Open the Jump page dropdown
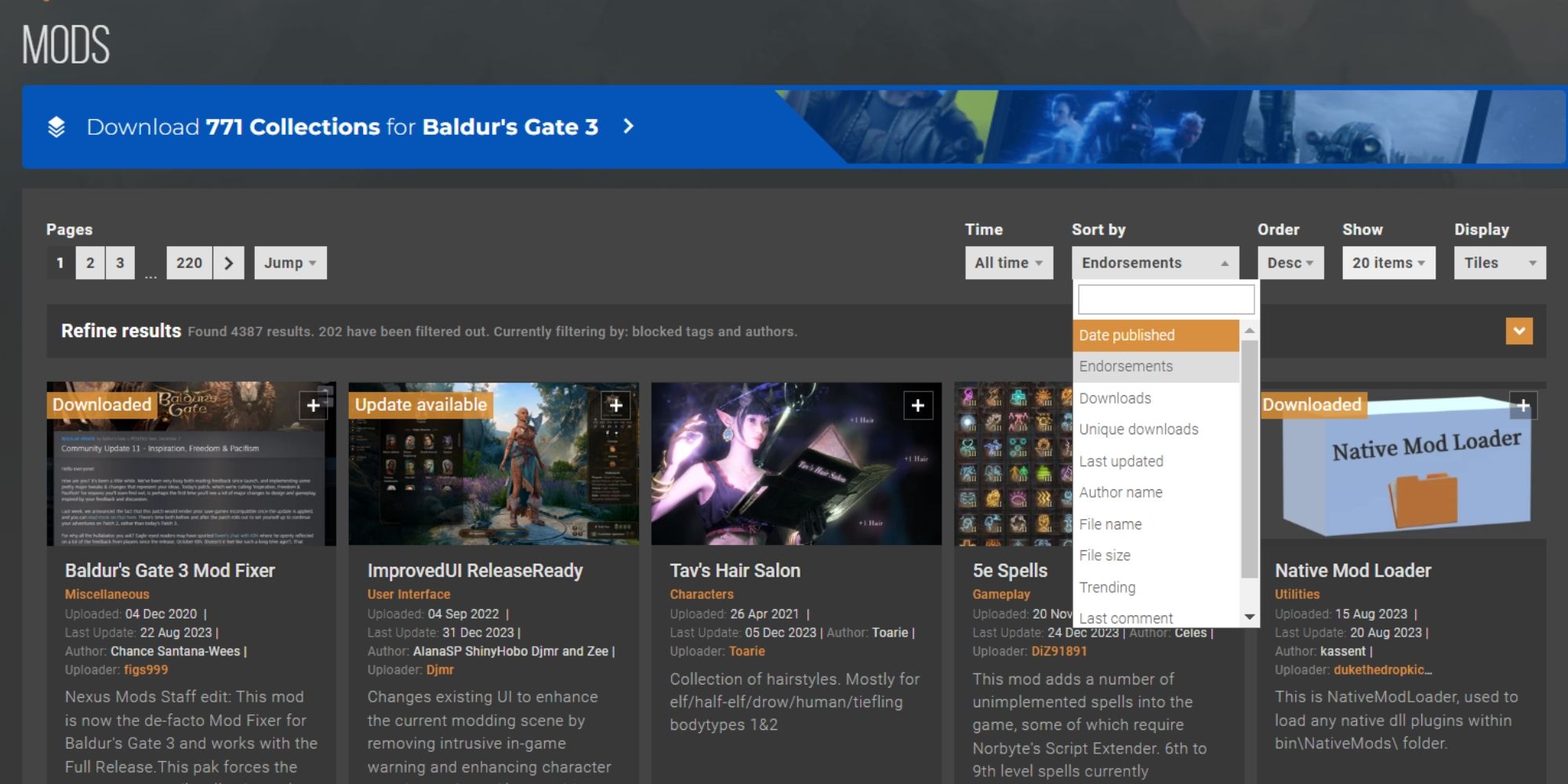This screenshot has width=1568, height=784. tap(290, 263)
